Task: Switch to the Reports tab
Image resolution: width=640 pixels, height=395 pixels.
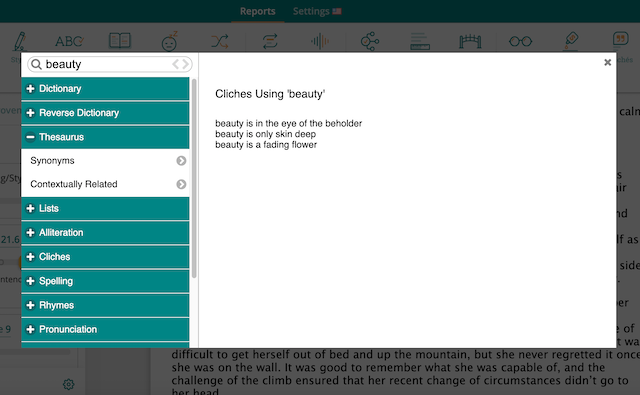Action: point(258,11)
